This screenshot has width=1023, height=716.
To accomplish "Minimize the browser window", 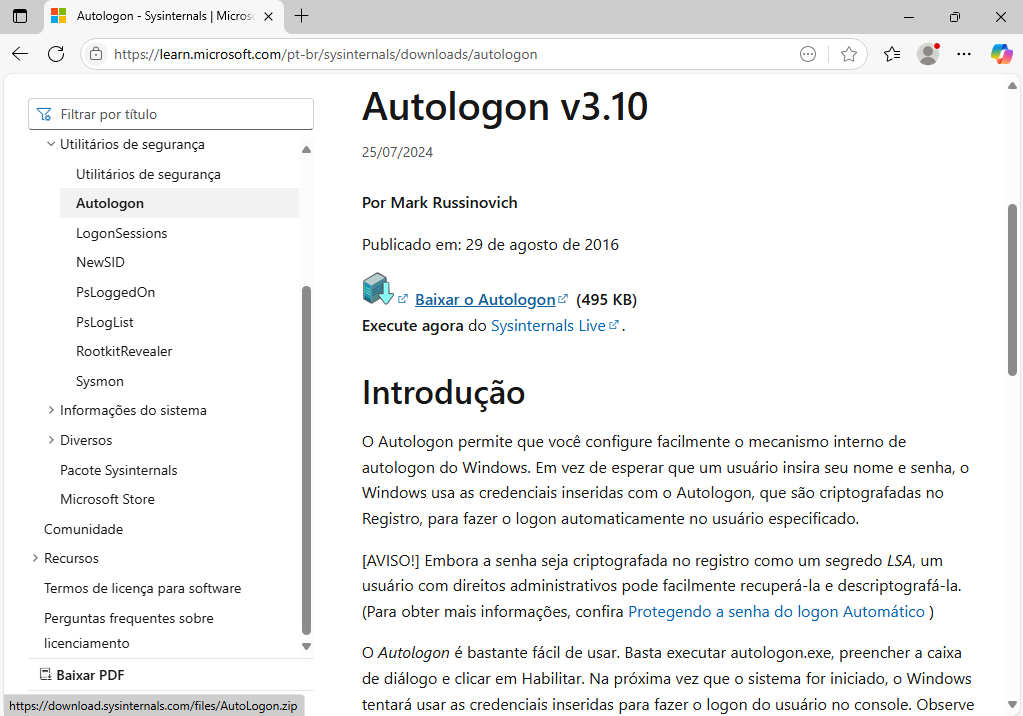I will (x=909, y=17).
